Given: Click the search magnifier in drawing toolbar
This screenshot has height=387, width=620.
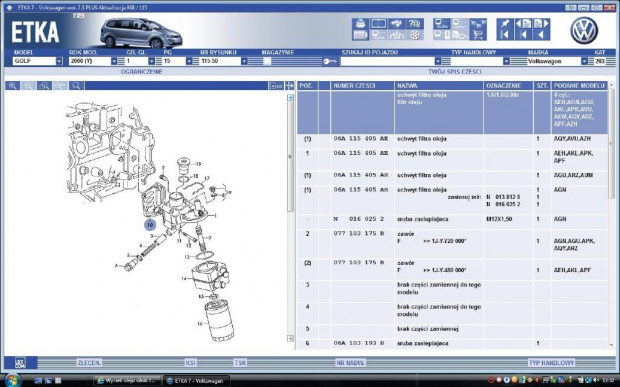Looking at the screenshot, I should pyautogui.click(x=76, y=86).
